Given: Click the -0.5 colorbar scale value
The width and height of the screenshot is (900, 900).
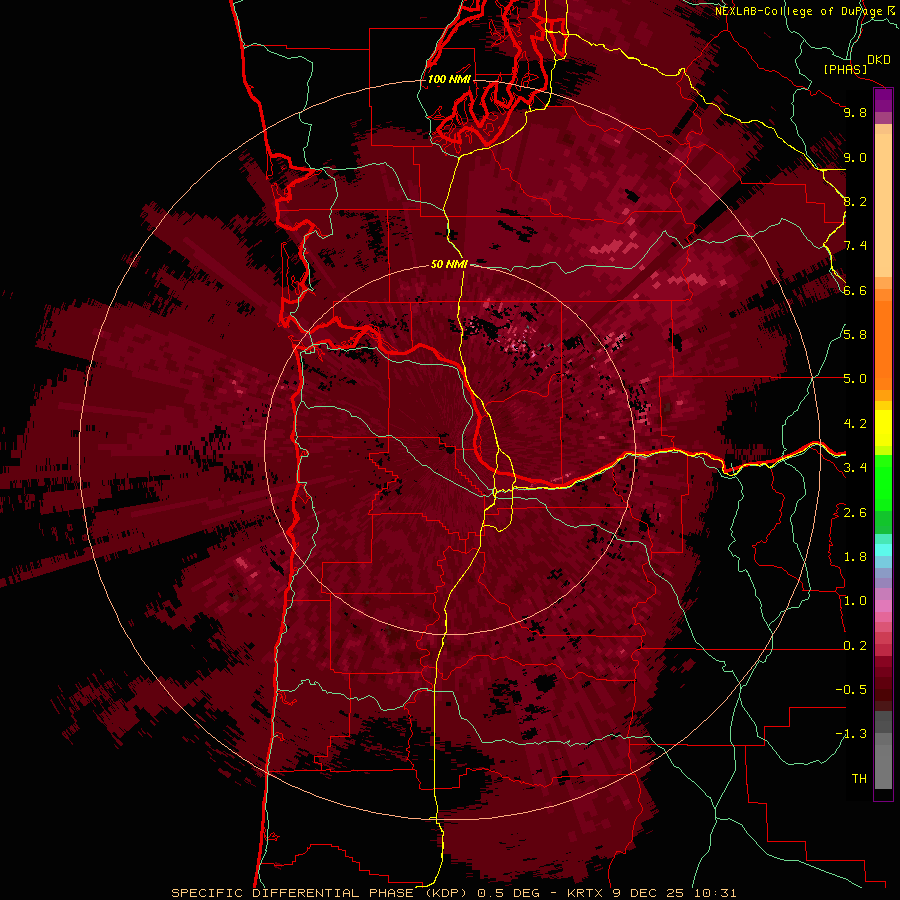Looking at the screenshot, I should pyautogui.click(x=851, y=690).
